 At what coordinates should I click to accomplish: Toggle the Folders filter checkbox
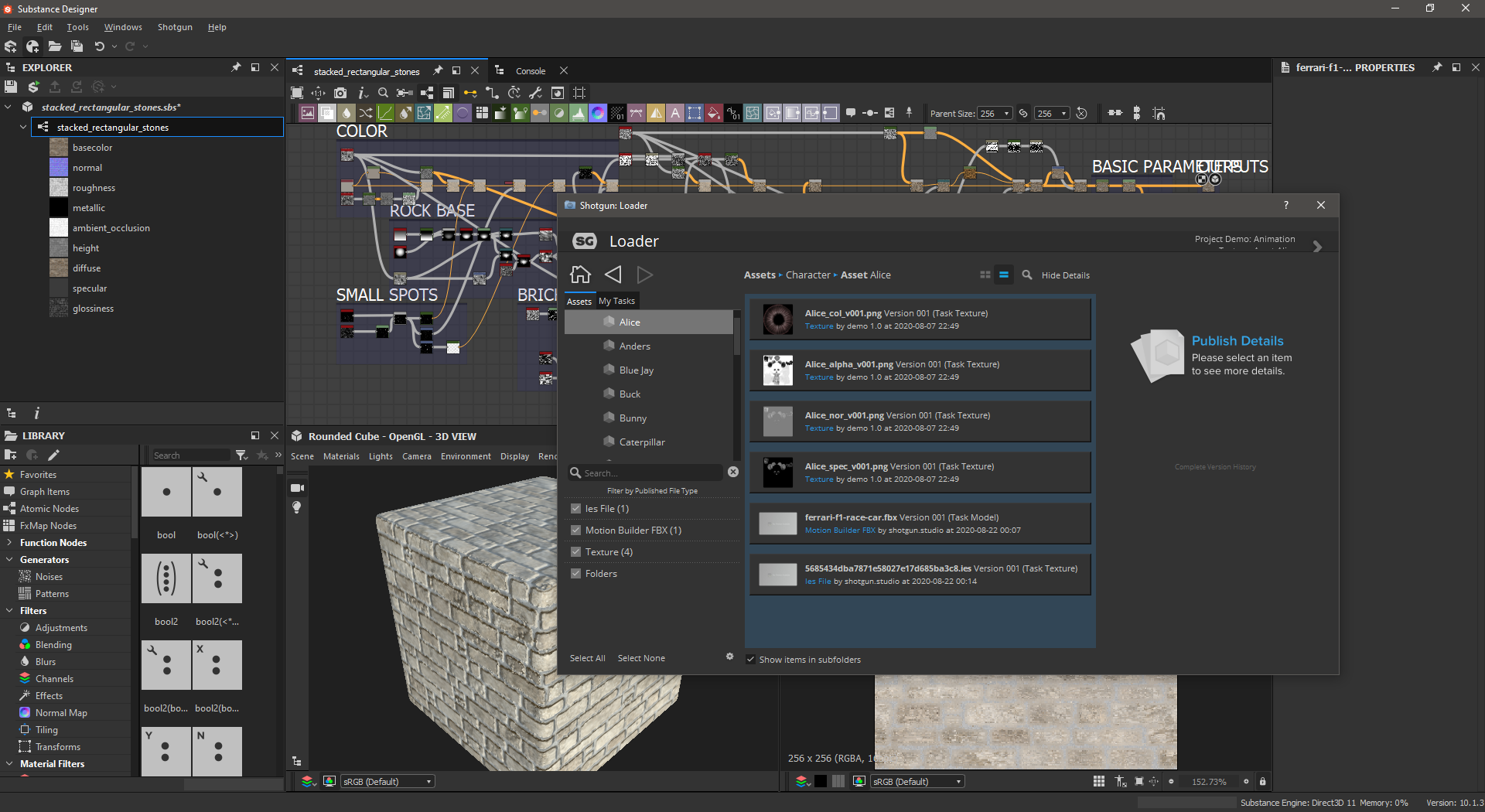[575, 574]
